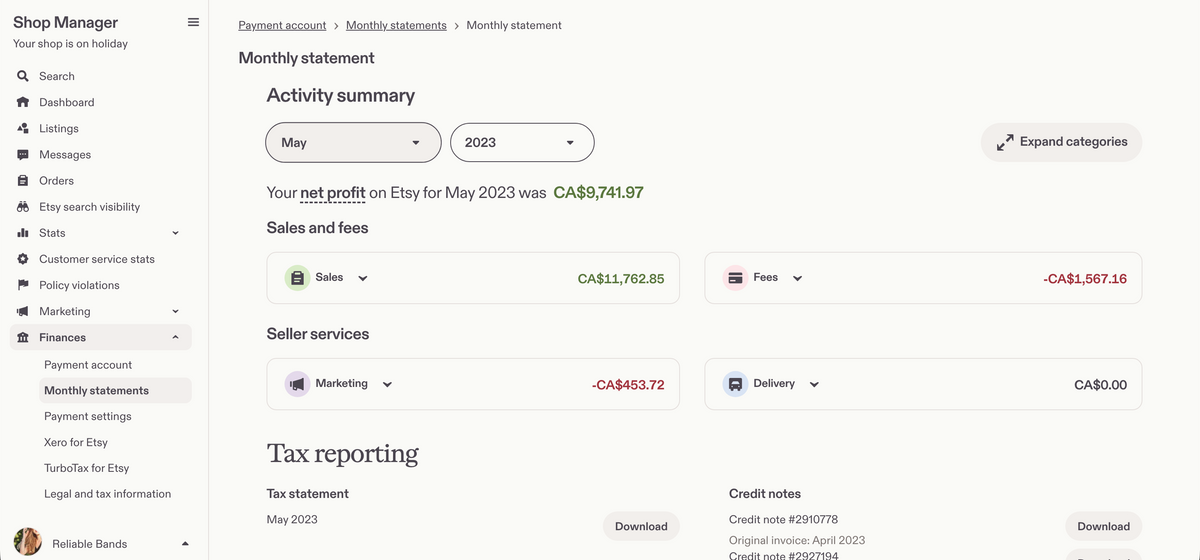The image size is (1200, 560).
Task: Click the Finances bank icon
Action: (x=23, y=338)
